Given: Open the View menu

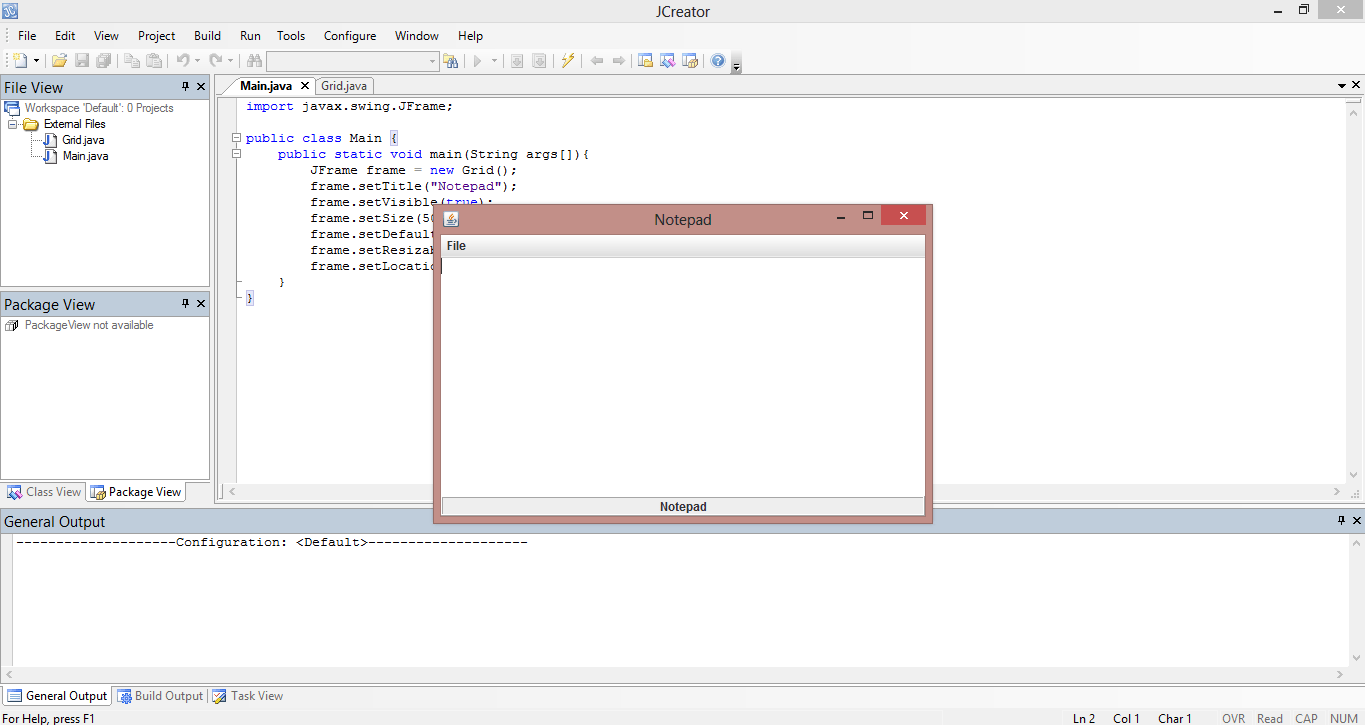Looking at the screenshot, I should 106,36.
